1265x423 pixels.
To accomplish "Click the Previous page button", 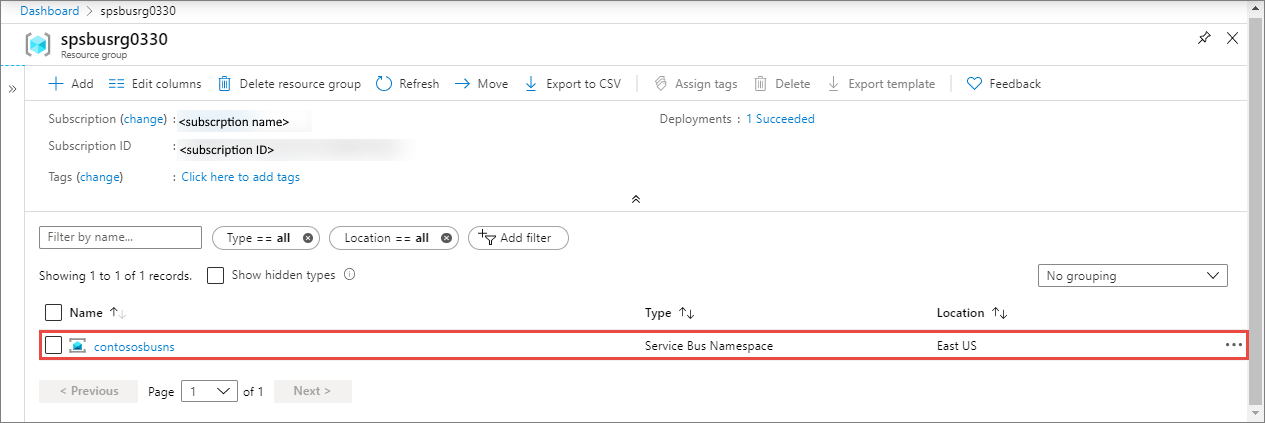I will (x=89, y=391).
